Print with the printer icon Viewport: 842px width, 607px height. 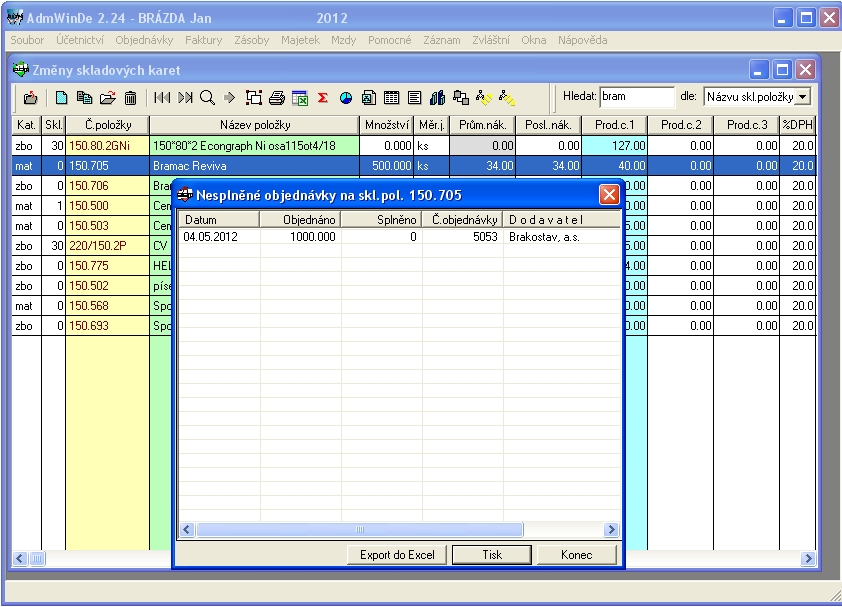point(277,98)
